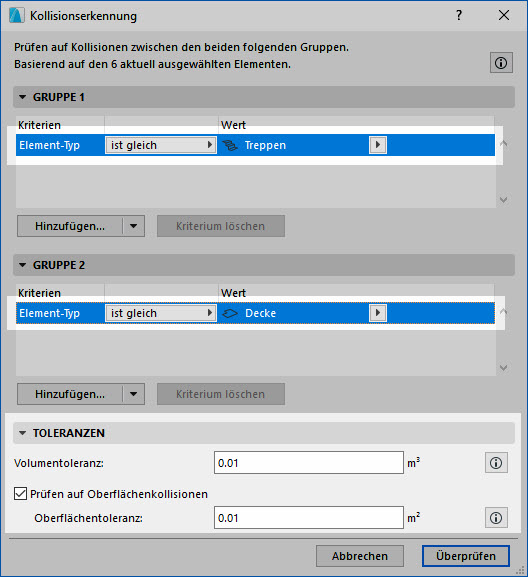Click the Oberflächentoleranz input field

[309, 518]
